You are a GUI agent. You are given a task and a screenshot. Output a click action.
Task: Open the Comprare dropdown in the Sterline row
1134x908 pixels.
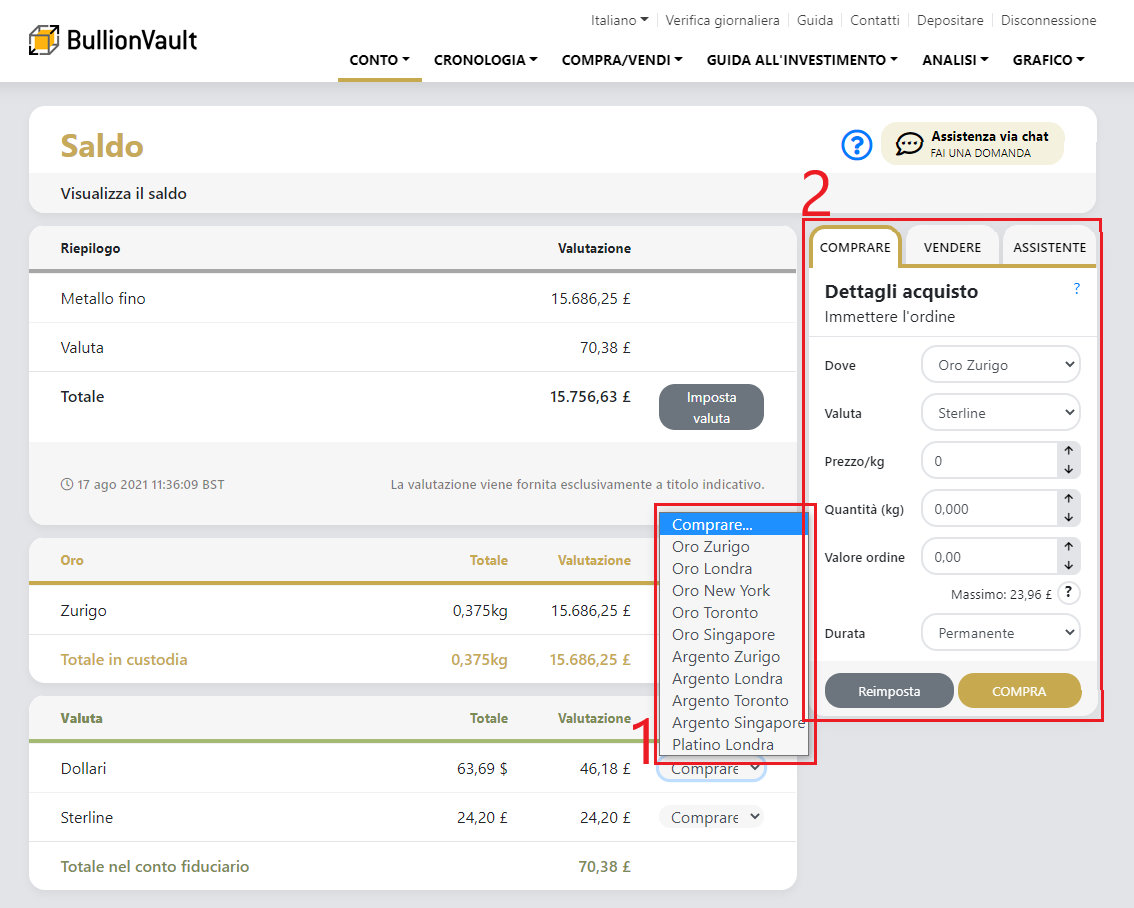tap(711, 818)
